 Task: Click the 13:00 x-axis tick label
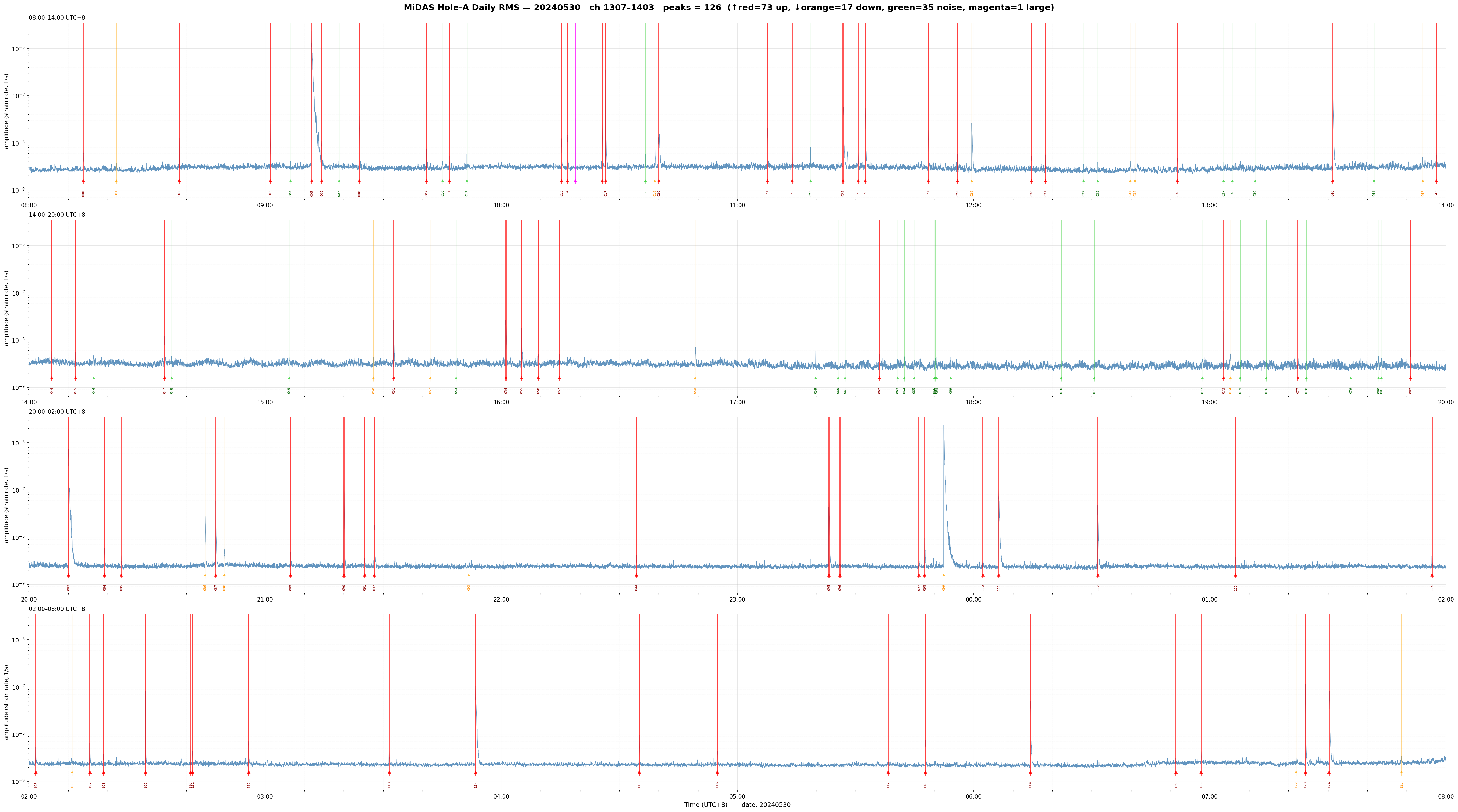click(1210, 205)
